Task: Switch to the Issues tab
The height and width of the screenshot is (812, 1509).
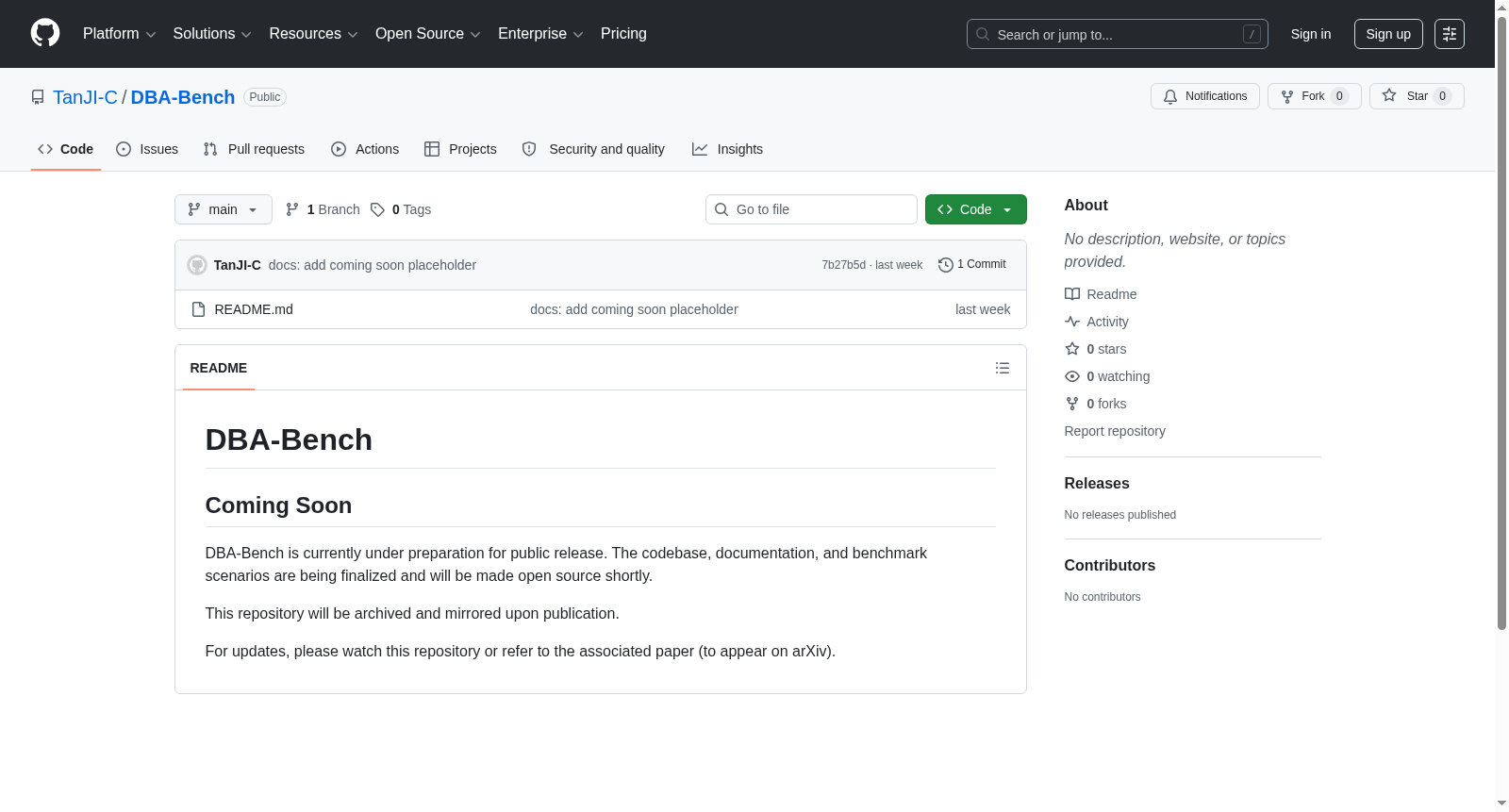Action: click(x=147, y=149)
